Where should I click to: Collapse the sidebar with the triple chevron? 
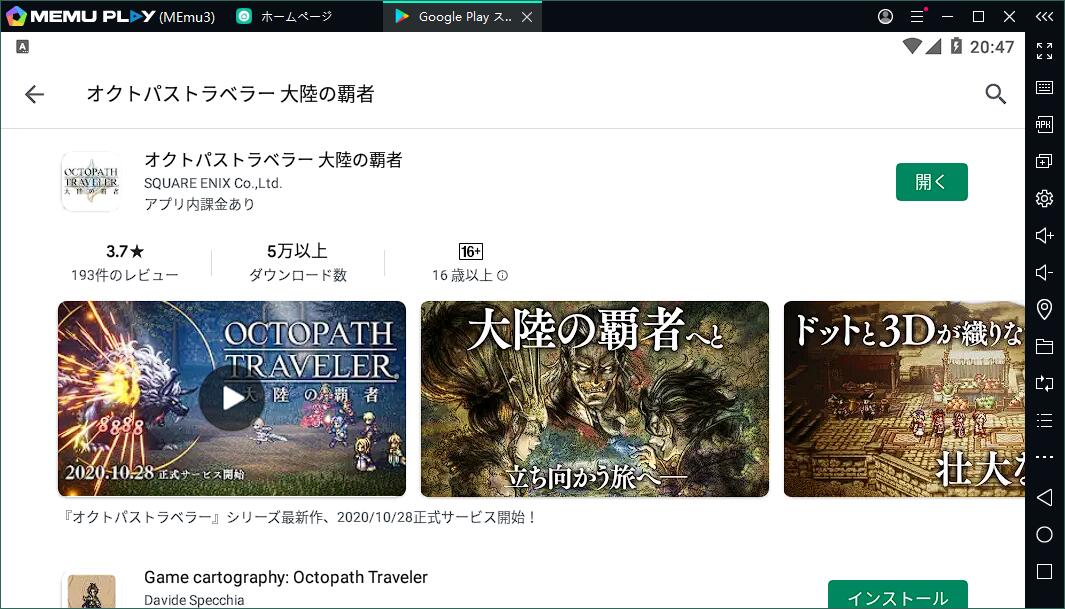[x=1045, y=17]
